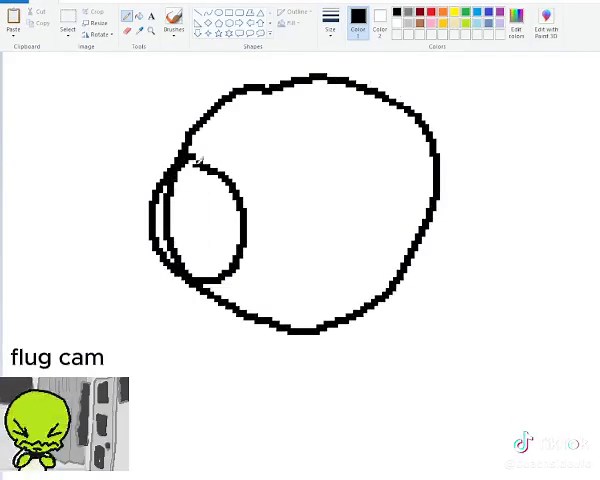Activate Color 2 background selector
Screen dimensions: 600x480
pos(380,23)
